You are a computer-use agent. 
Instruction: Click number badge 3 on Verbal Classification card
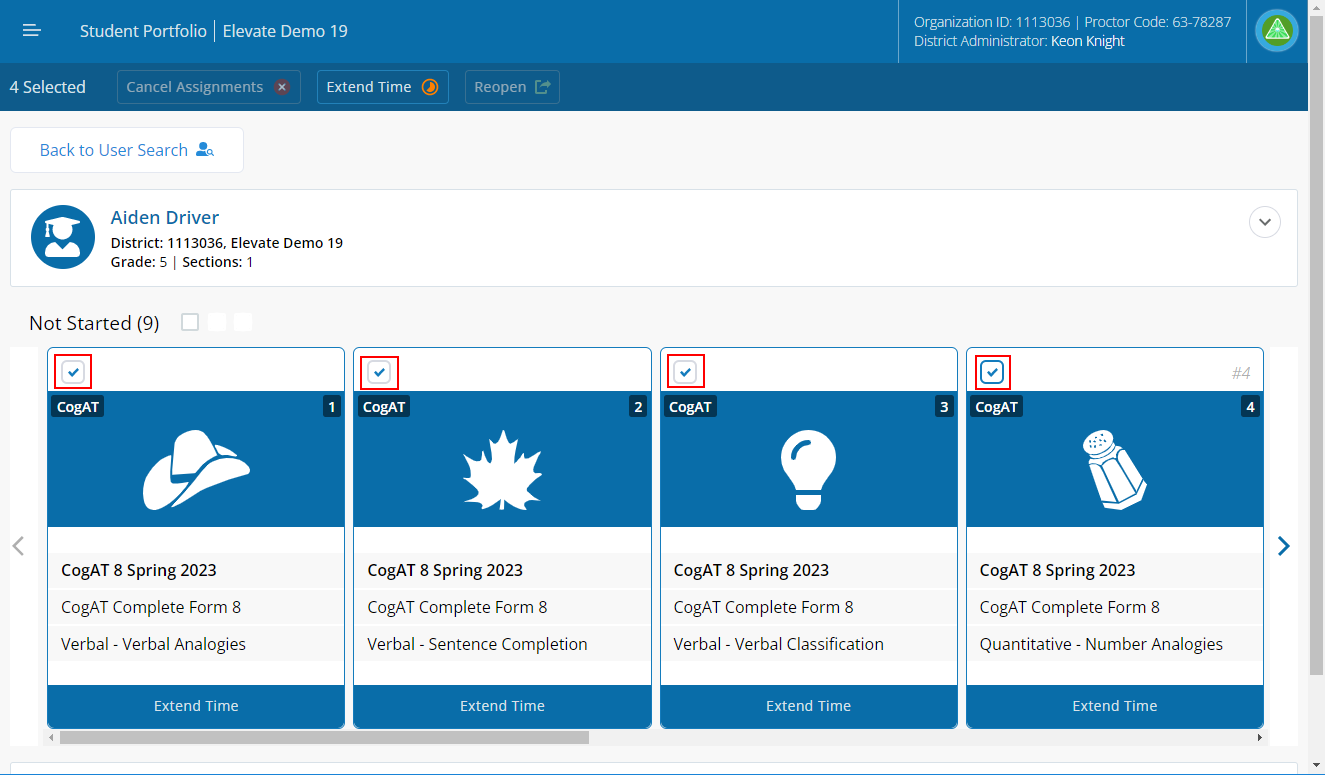click(944, 407)
